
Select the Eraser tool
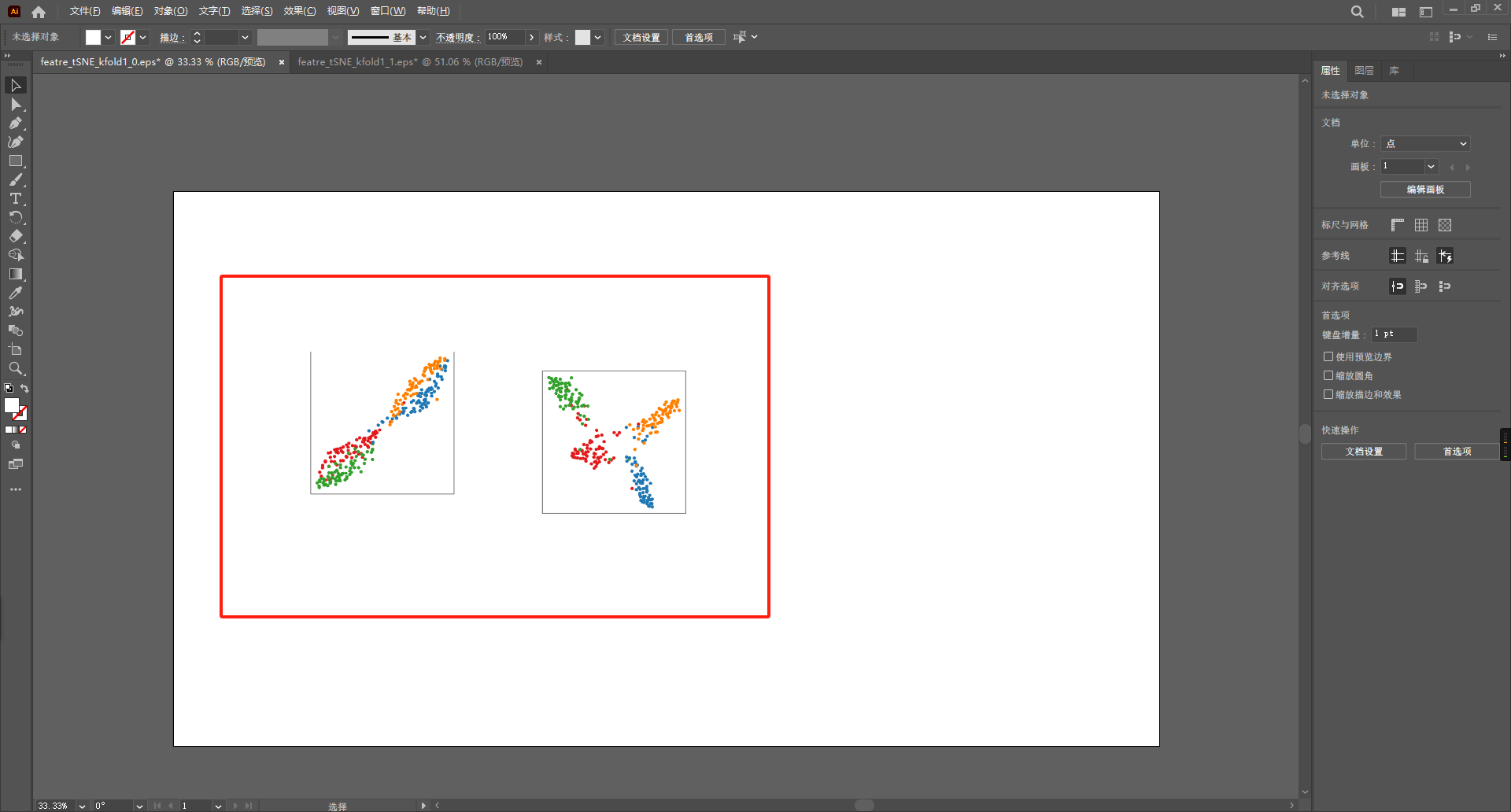[x=16, y=236]
